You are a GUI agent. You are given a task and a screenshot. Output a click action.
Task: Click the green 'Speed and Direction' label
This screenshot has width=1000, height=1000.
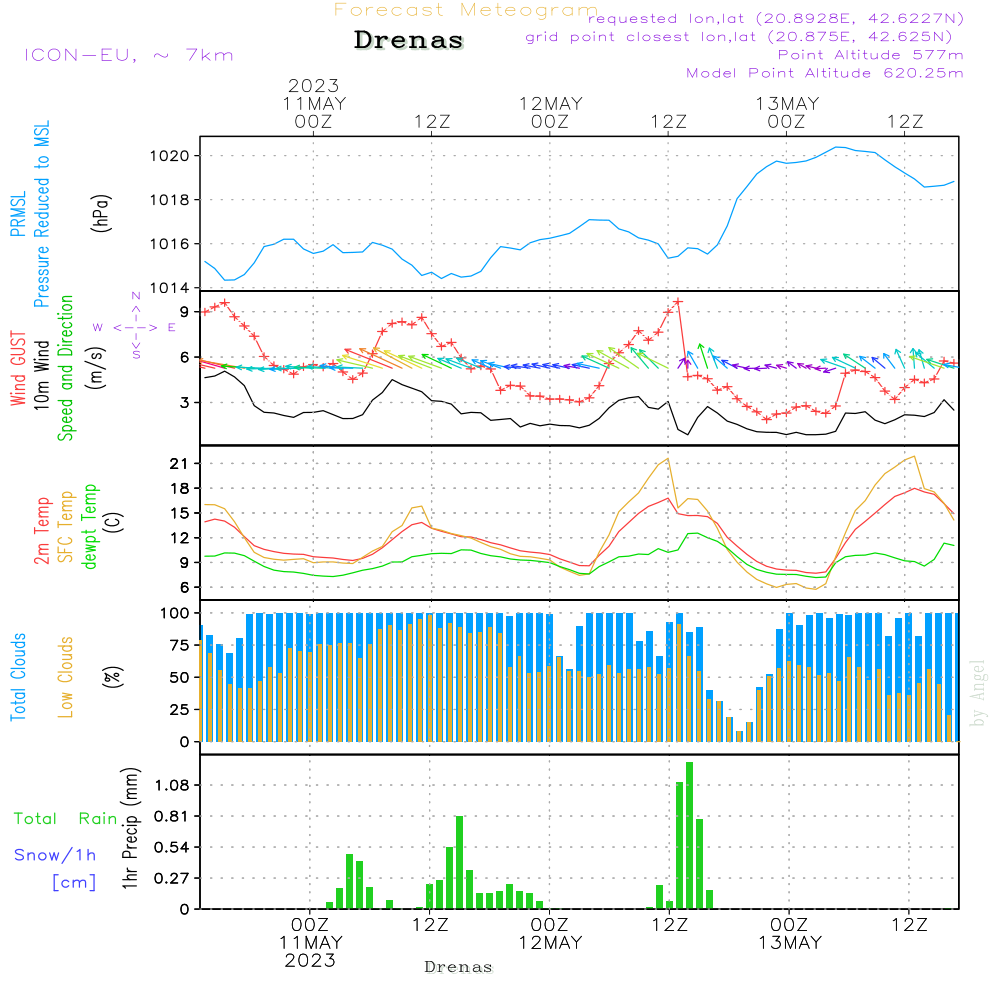click(x=66, y=368)
